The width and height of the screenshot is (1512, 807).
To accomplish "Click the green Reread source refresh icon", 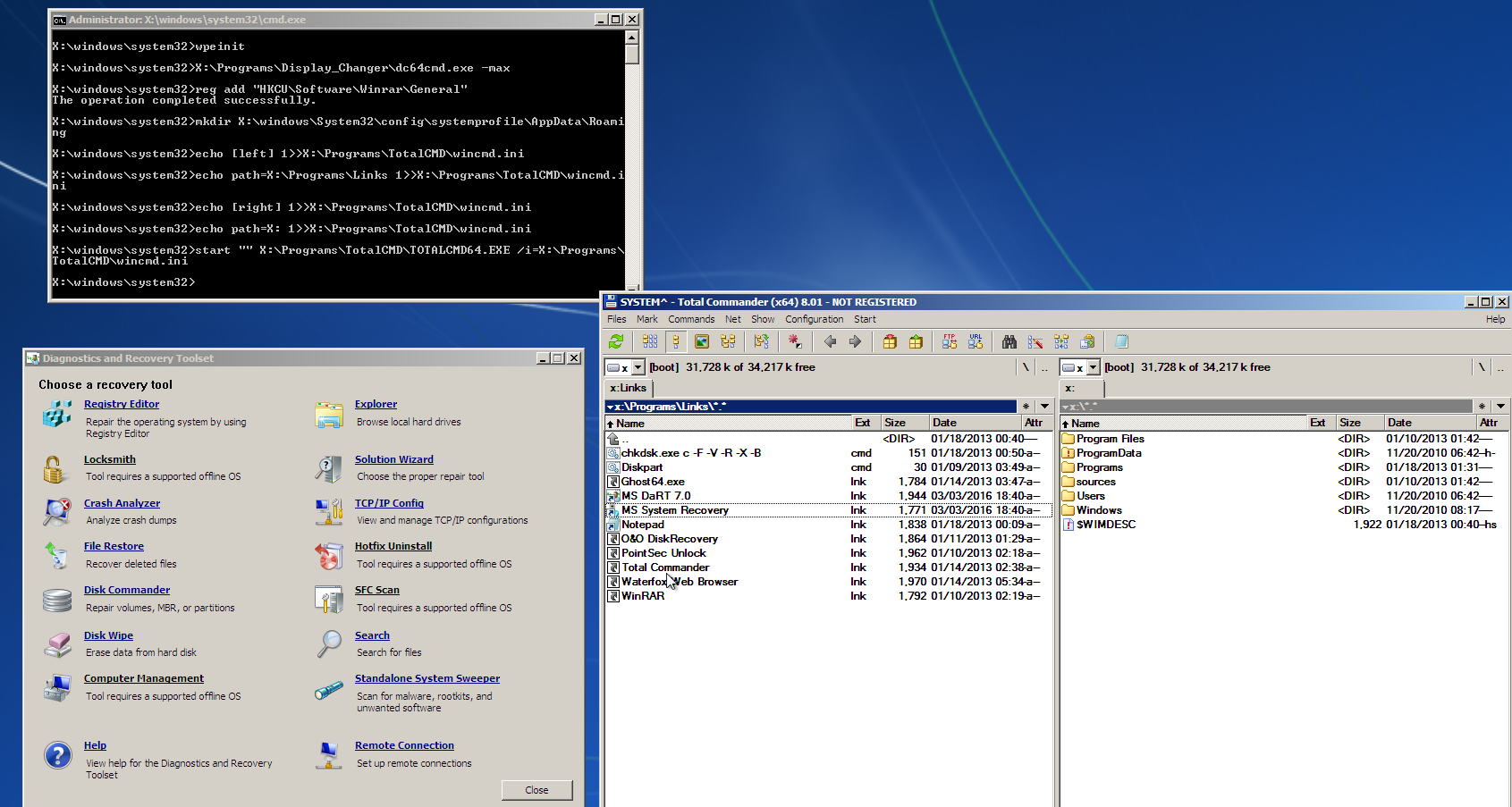I will (x=616, y=341).
